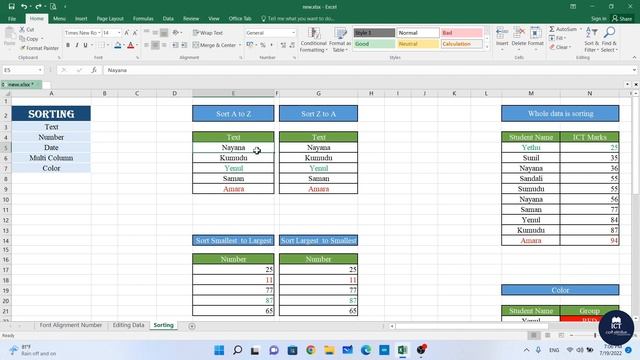Open Find & Select menu
The image size is (640, 360).
609,40
